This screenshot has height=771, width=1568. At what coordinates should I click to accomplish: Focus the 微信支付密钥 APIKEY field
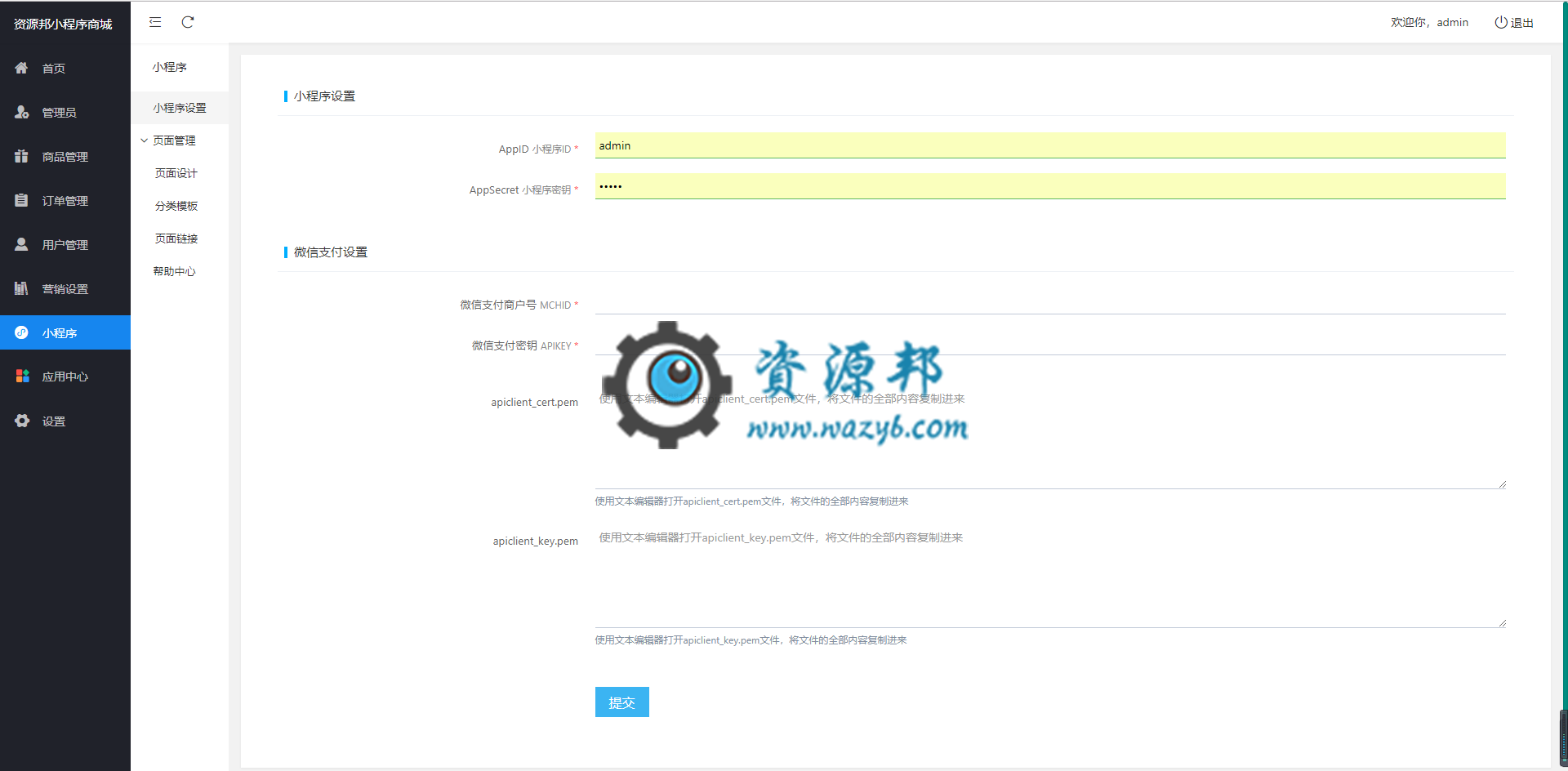coord(1050,342)
